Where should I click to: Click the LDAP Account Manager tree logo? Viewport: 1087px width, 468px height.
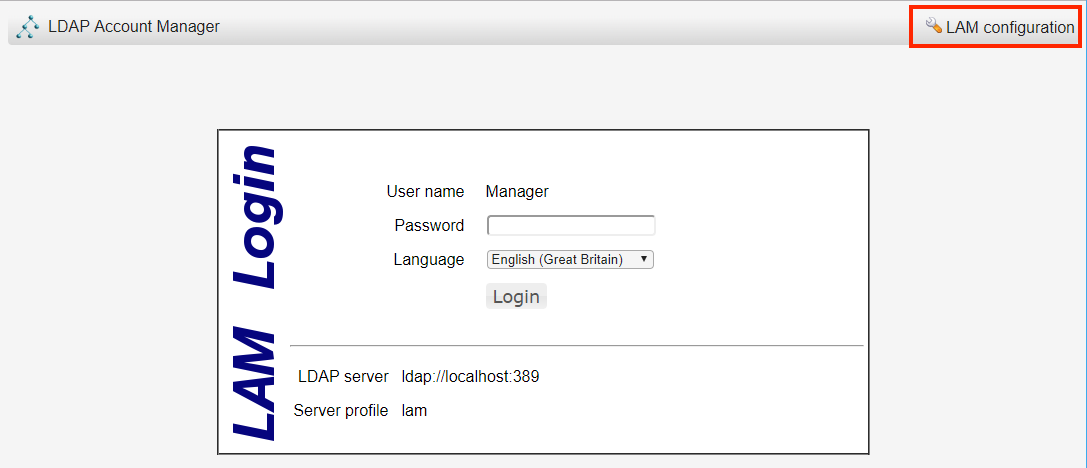coord(28,27)
